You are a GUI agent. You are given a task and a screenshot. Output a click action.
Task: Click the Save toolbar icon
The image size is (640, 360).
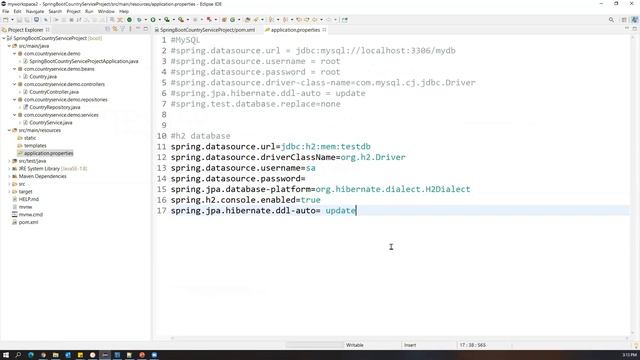[19, 20]
